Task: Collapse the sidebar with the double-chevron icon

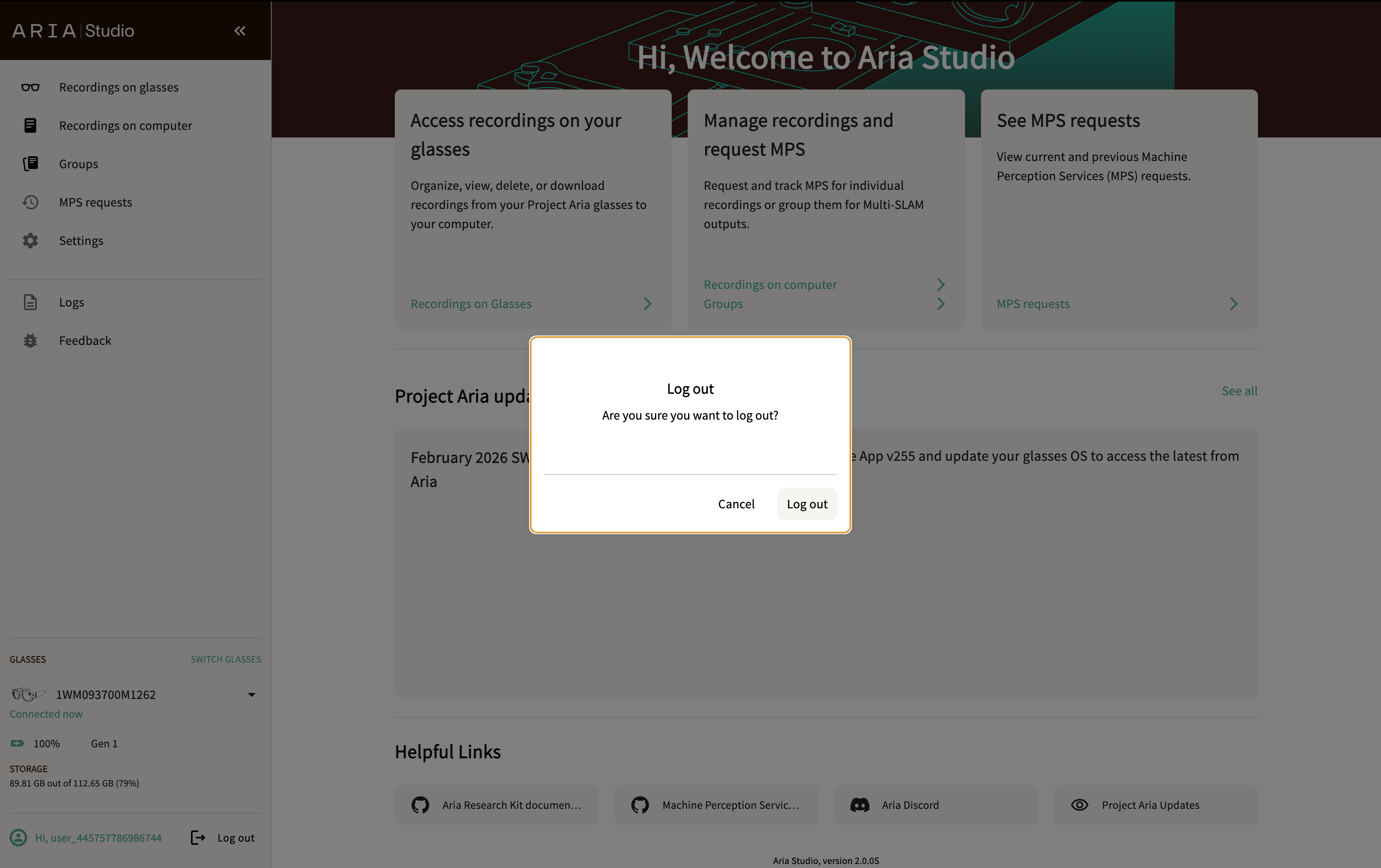Action: tap(240, 31)
